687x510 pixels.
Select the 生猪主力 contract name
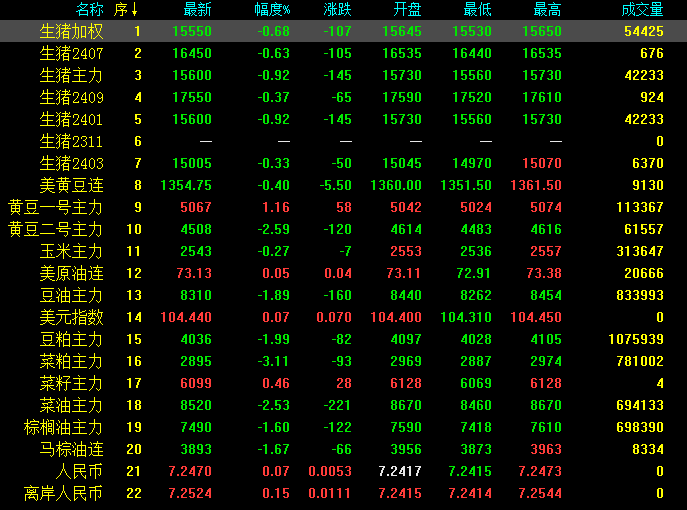[71, 75]
